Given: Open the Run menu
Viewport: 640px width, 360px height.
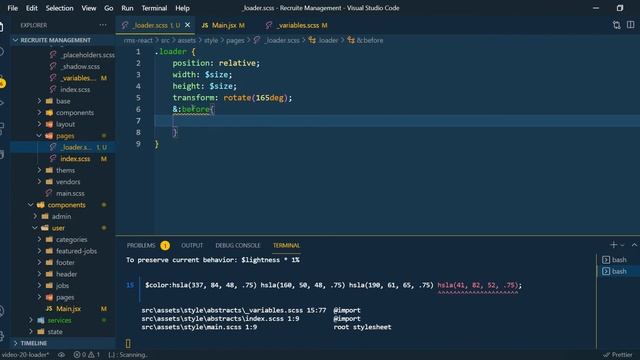Looking at the screenshot, I should (127, 8).
